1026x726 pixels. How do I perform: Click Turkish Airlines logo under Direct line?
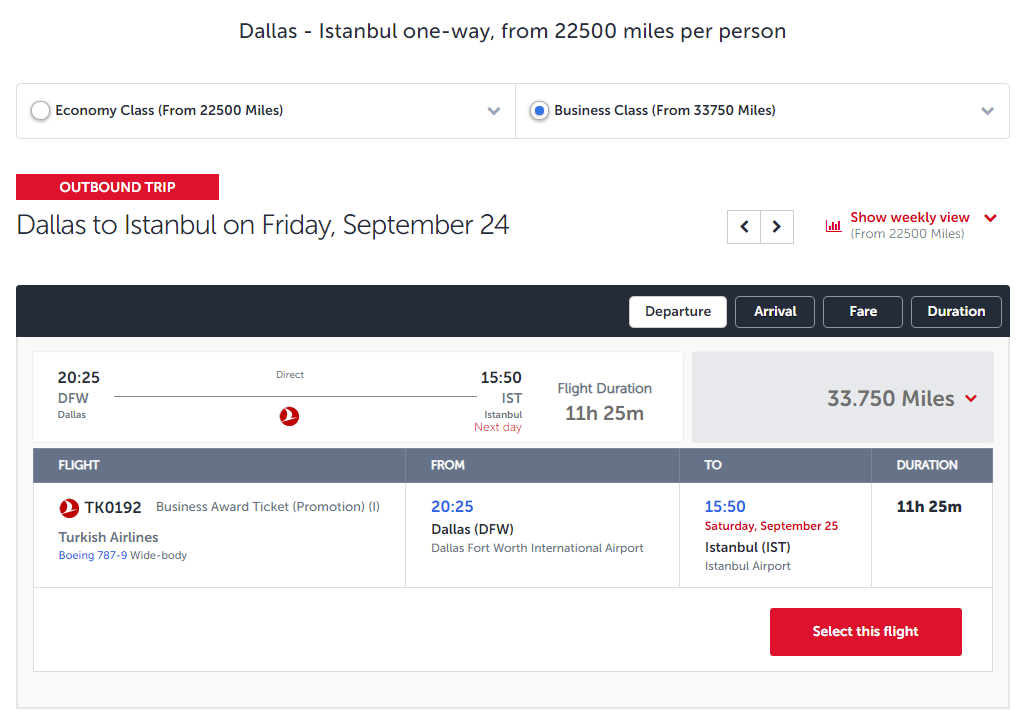tap(289, 416)
